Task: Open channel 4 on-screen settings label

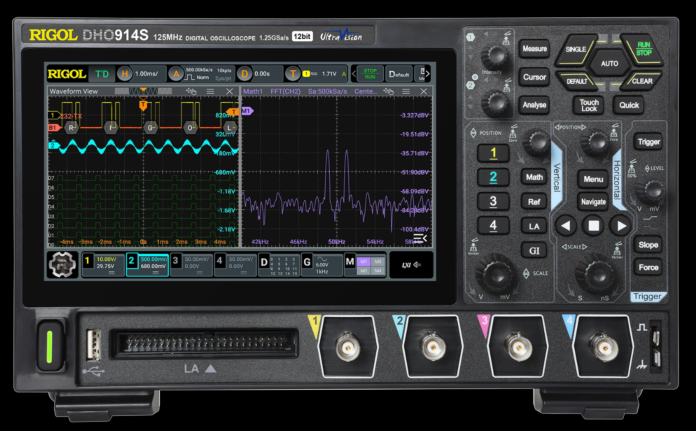Action: click(235, 265)
